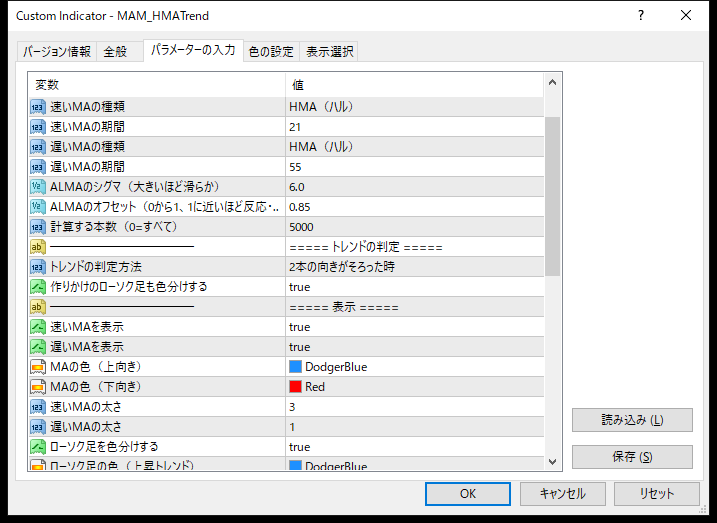Screen dimensions: 717x523
Task: Edit the ALMAのシグマ value 6.0
Action: [414, 187]
